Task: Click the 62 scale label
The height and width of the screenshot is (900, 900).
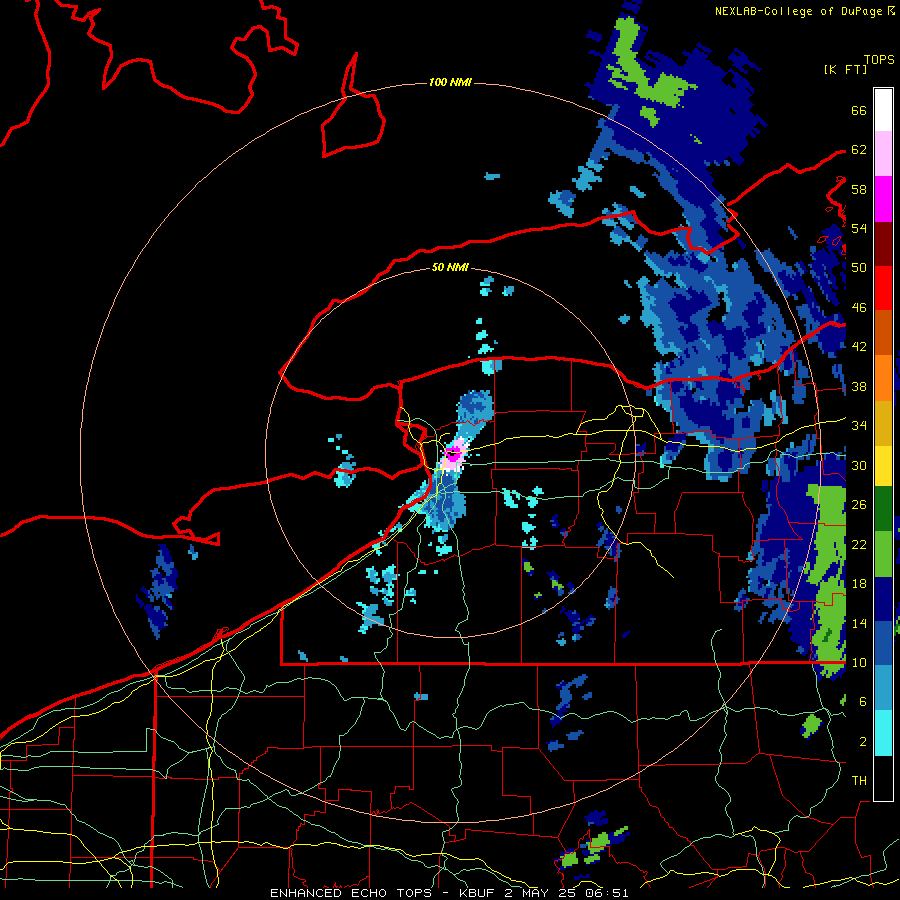Action: [859, 150]
